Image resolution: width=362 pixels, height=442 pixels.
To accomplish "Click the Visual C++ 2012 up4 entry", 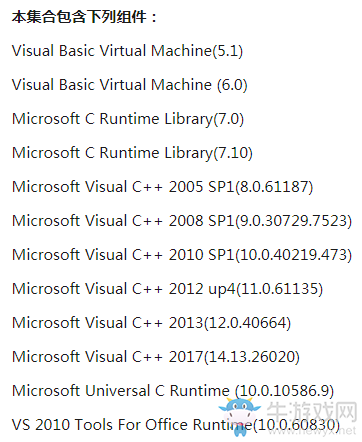I will [x=167, y=289].
